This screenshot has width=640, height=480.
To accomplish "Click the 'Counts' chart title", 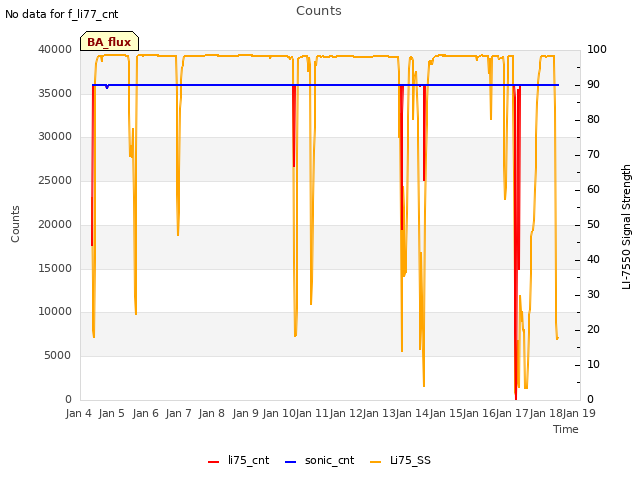I will pos(319,11).
